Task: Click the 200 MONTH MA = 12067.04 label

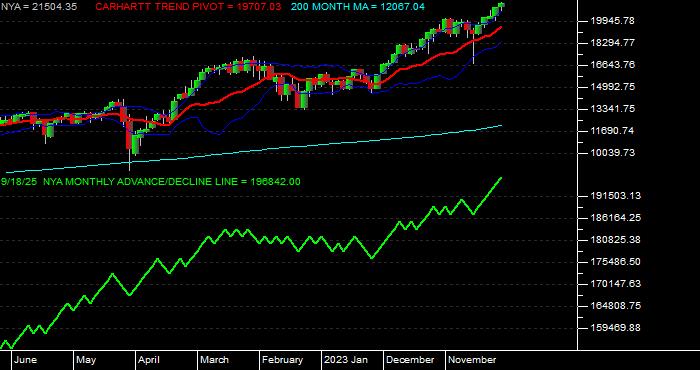Action: 358,7
